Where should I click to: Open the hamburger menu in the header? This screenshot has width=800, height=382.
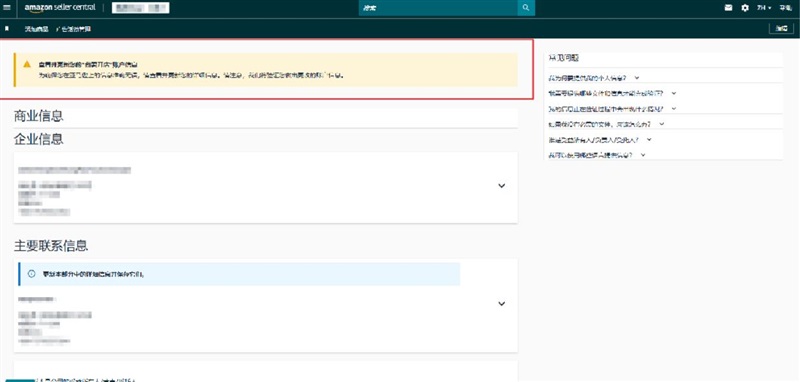click(x=7, y=8)
